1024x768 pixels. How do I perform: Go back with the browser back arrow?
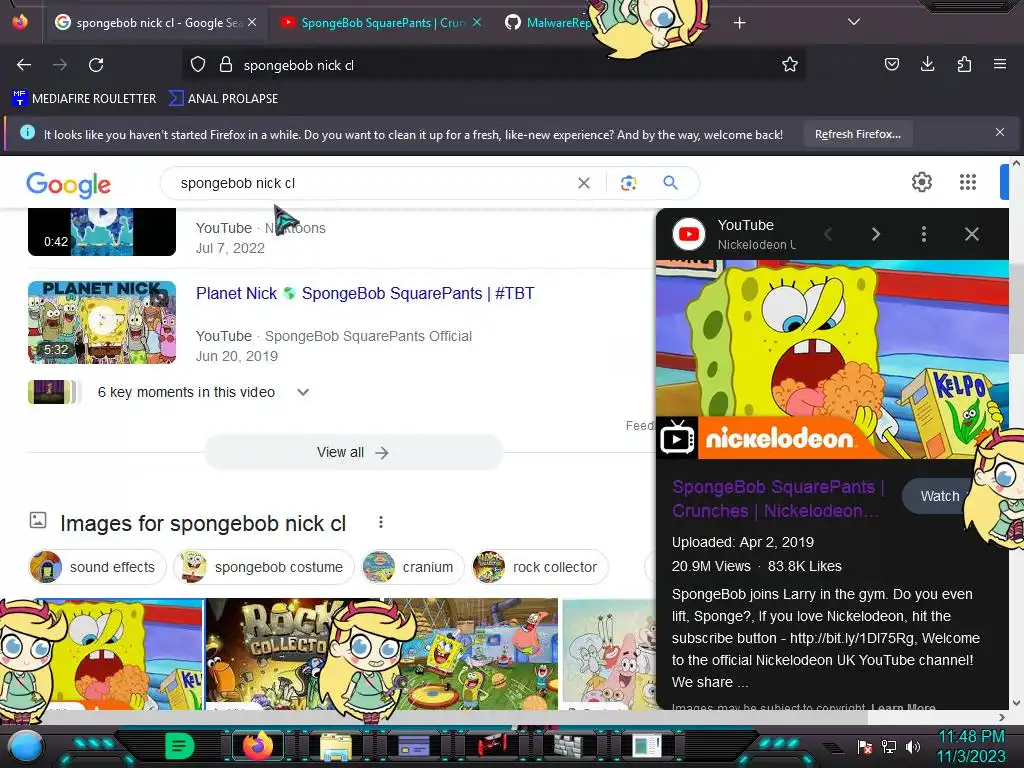(24, 65)
